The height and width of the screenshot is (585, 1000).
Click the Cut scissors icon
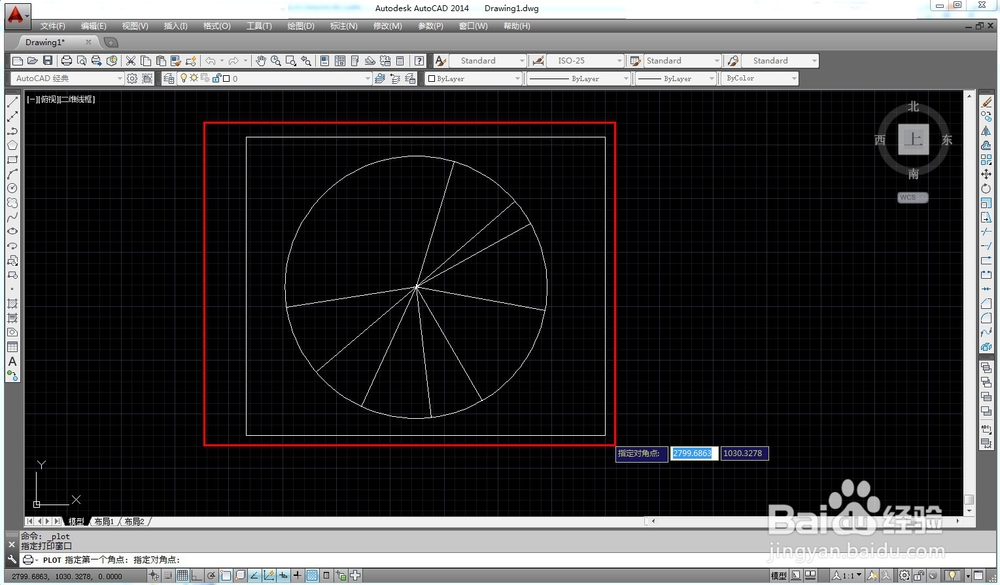point(131,61)
